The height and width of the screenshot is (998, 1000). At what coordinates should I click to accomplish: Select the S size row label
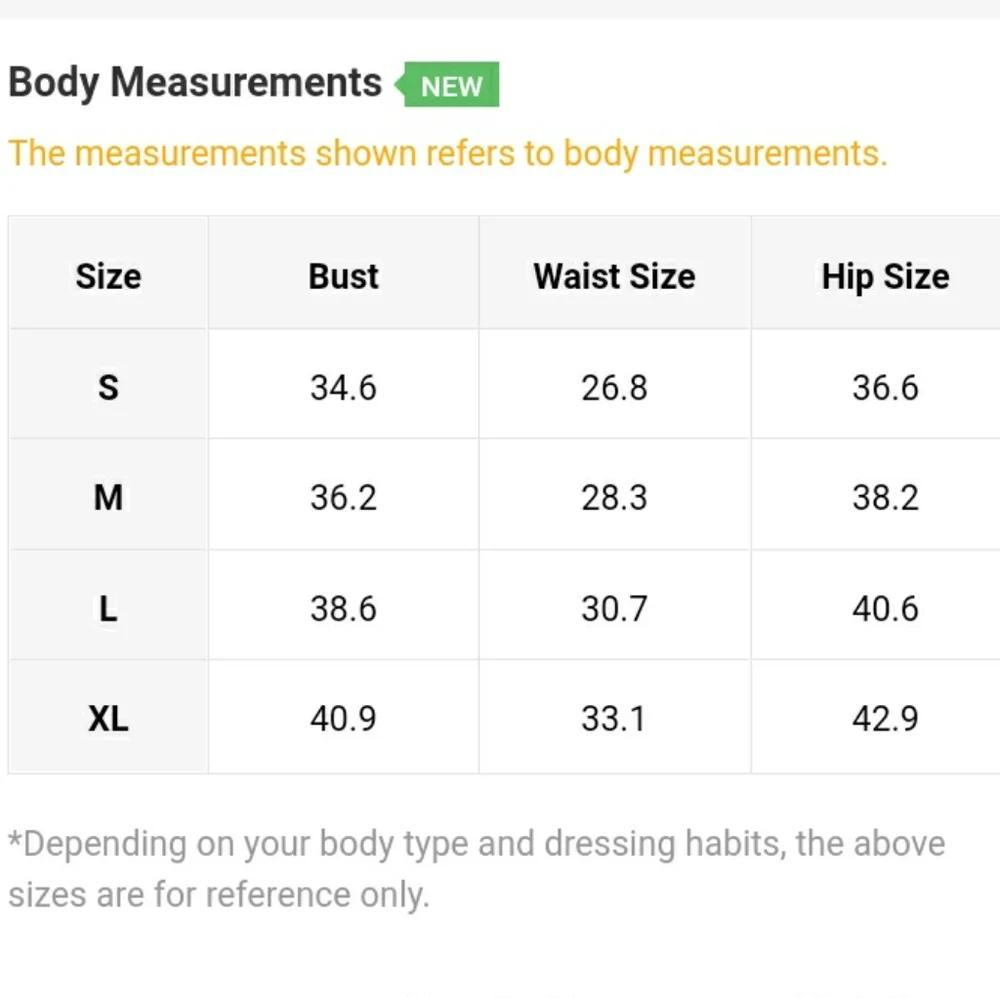pyautogui.click(x=108, y=387)
